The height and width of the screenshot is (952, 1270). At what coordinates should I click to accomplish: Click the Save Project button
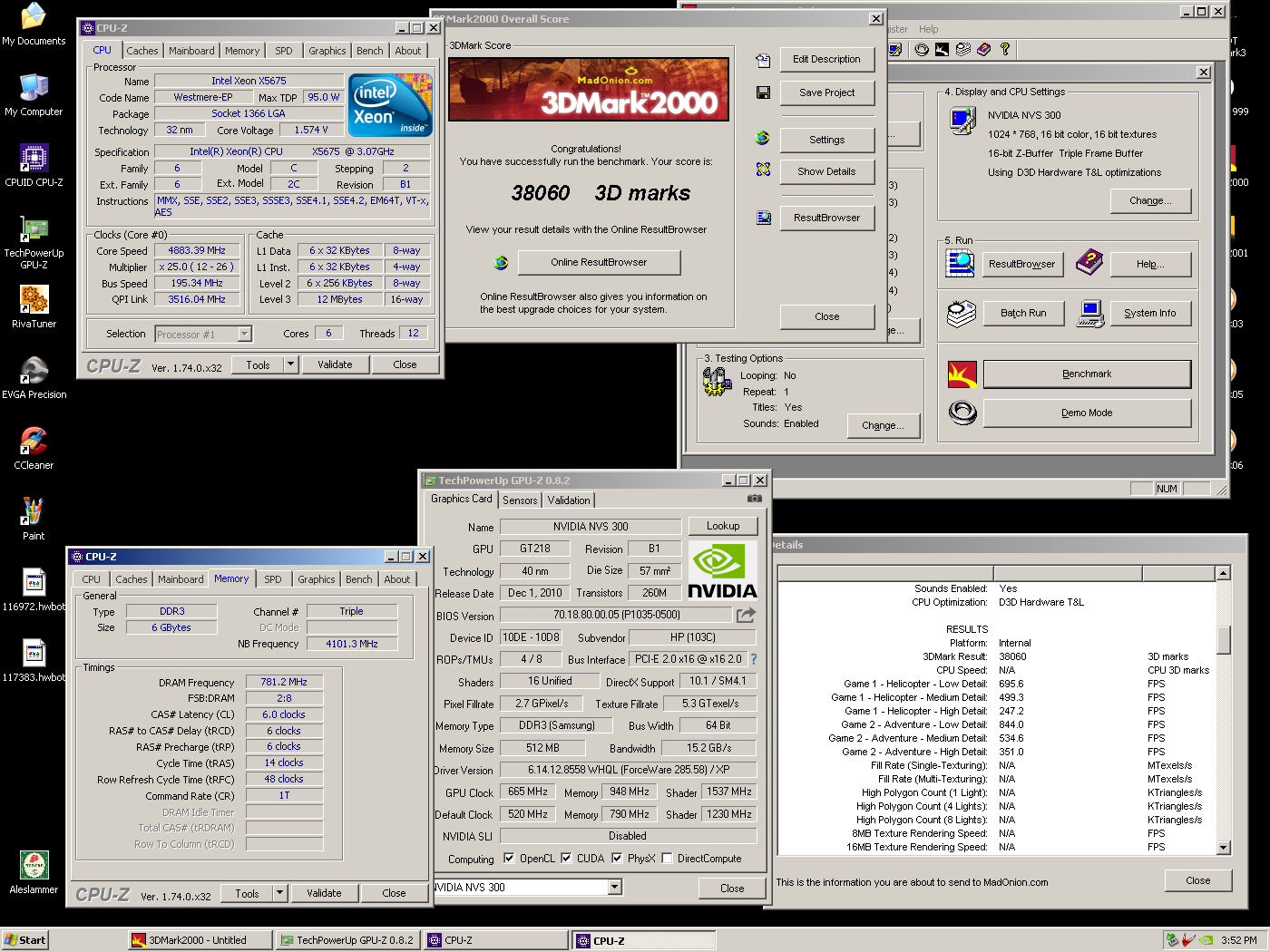[x=826, y=92]
